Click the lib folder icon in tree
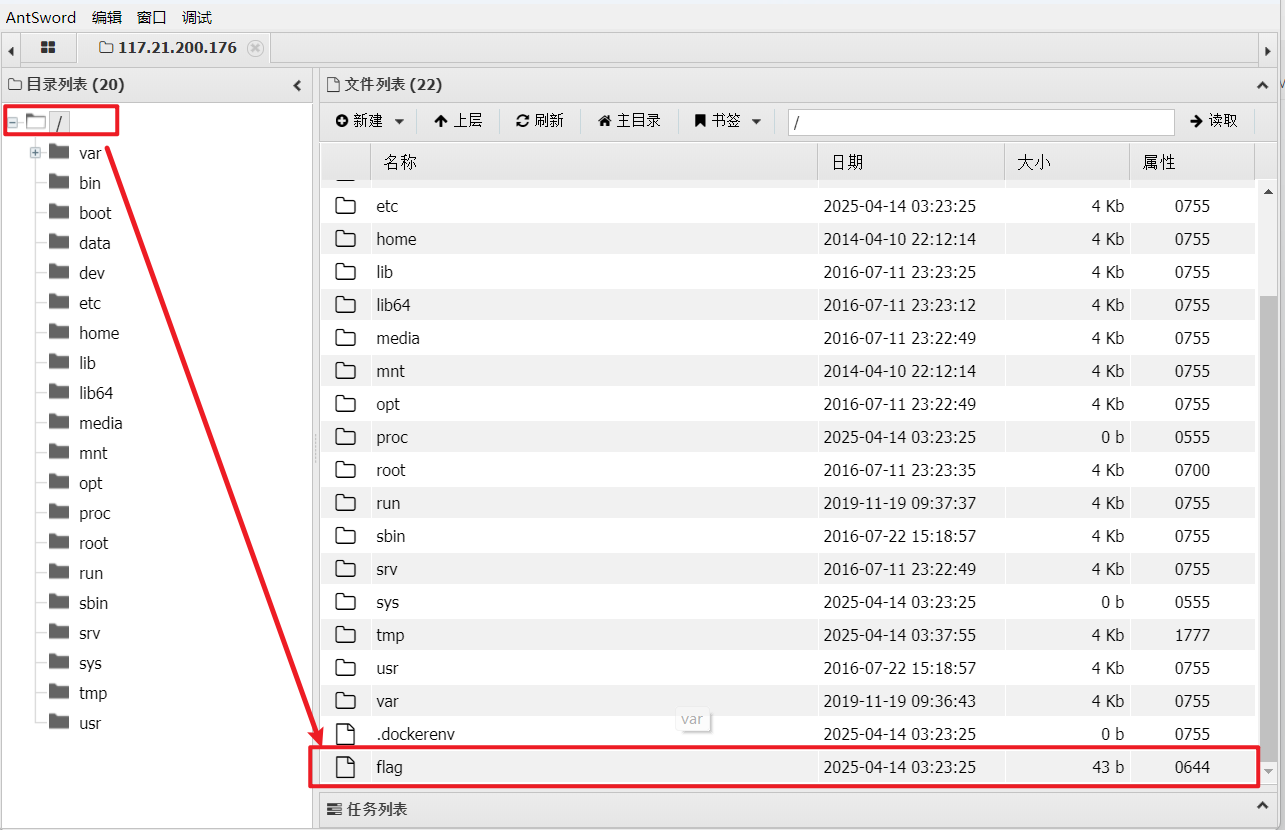The height and width of the screenshot is (830, 1285). coord(59,362)
